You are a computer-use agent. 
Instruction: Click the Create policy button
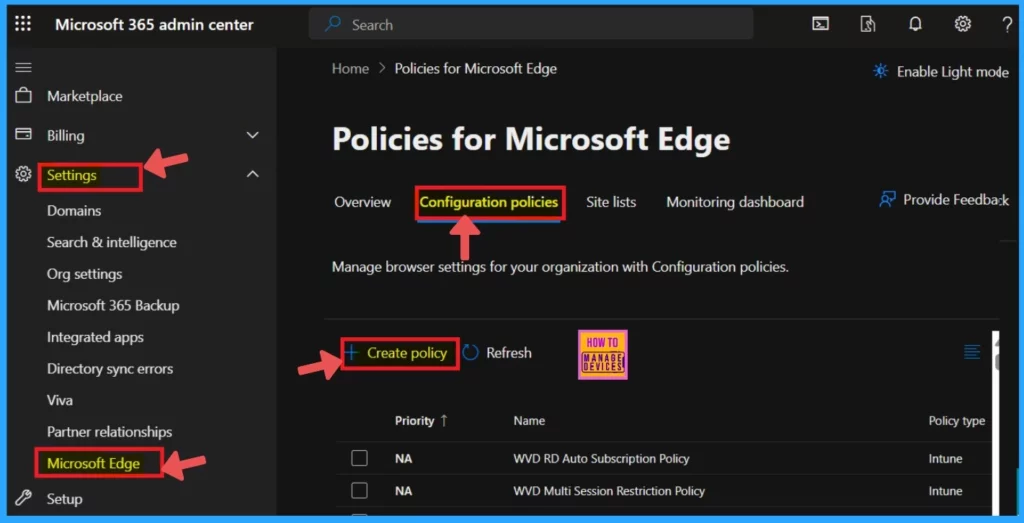400,353
